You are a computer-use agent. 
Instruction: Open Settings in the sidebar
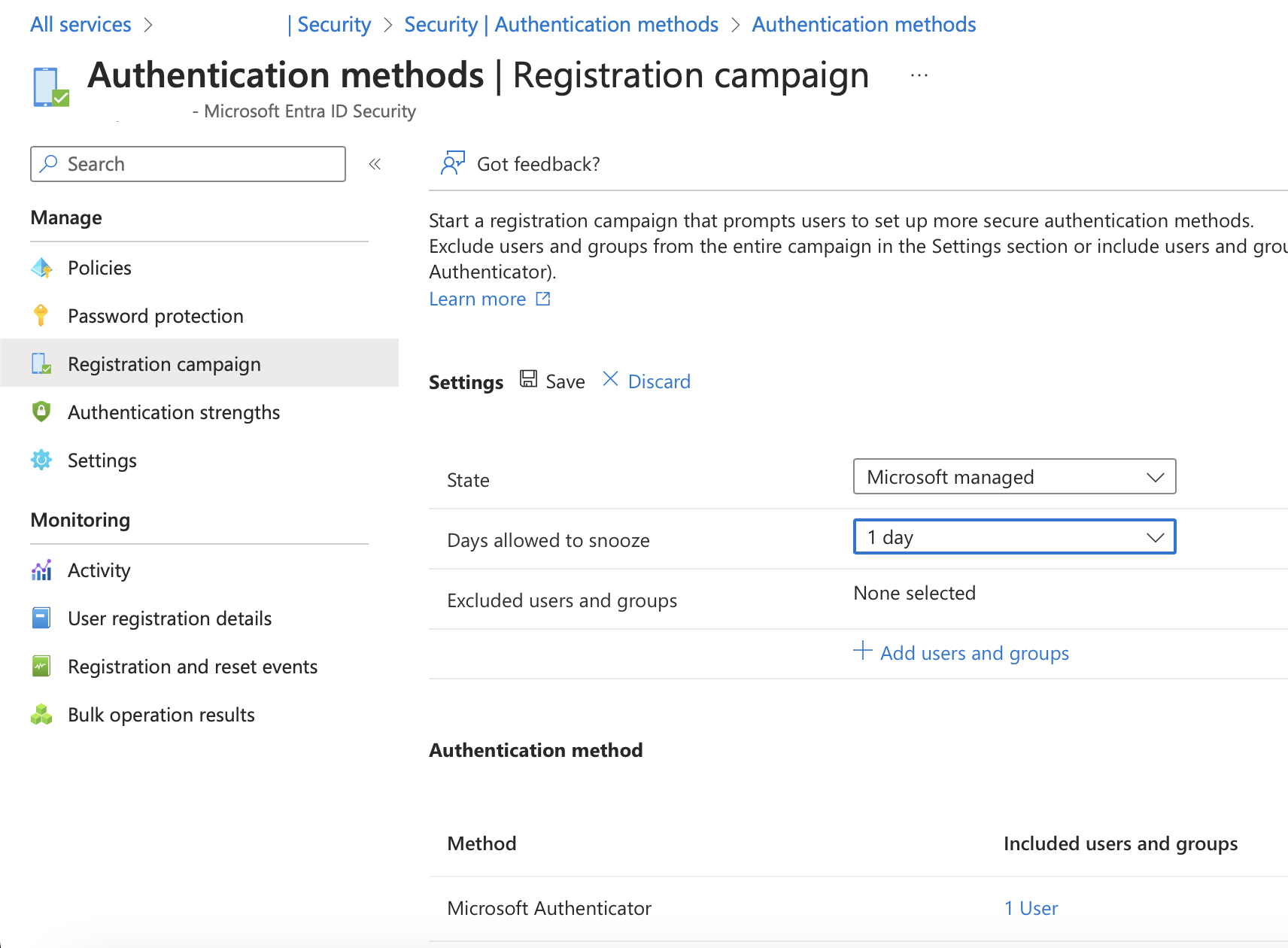point(199,460)
